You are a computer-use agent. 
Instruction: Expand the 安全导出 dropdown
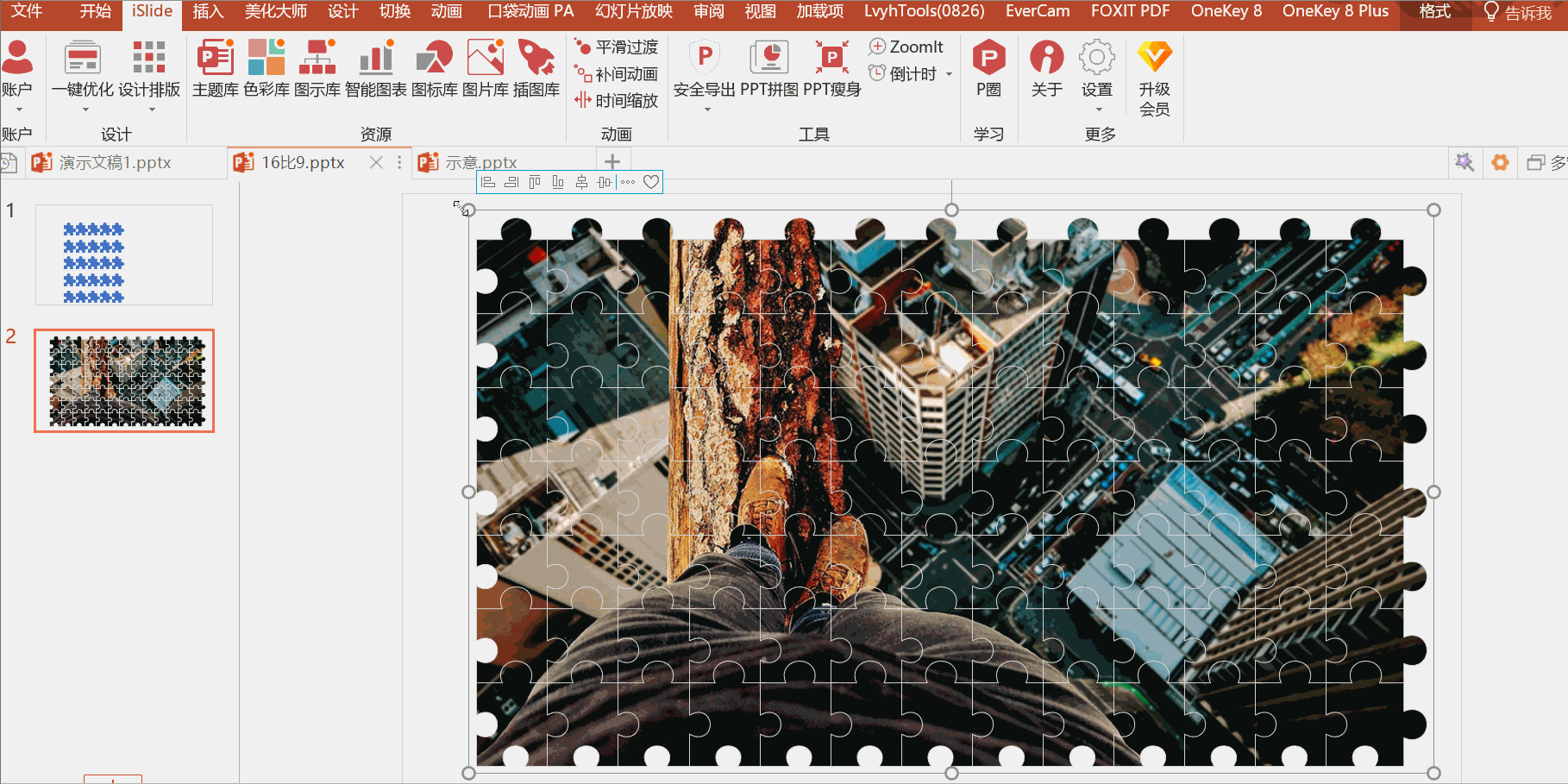click(706, 110)
